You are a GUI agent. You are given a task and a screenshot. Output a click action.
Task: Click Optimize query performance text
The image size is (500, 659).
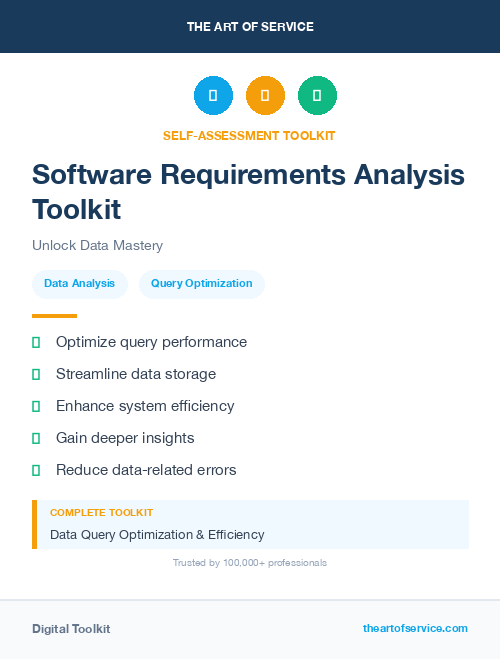tap(151, 342)
